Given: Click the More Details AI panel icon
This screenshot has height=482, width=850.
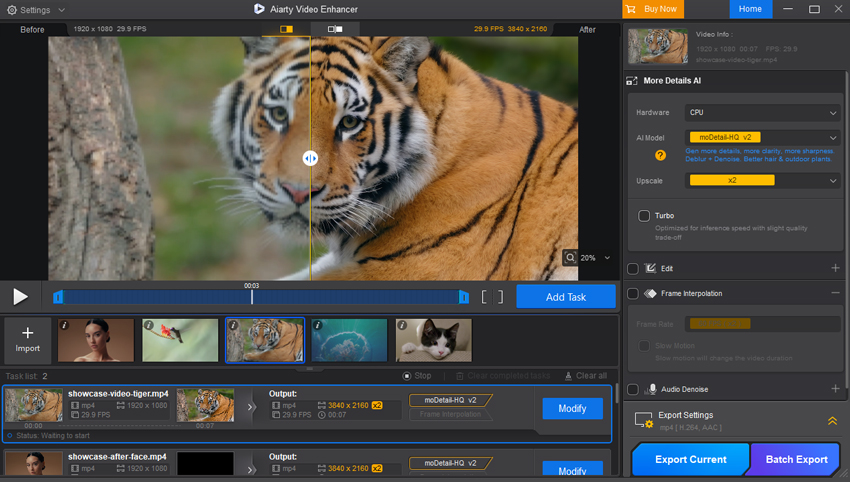Looking at the screenshot, I should coord(632,81).
